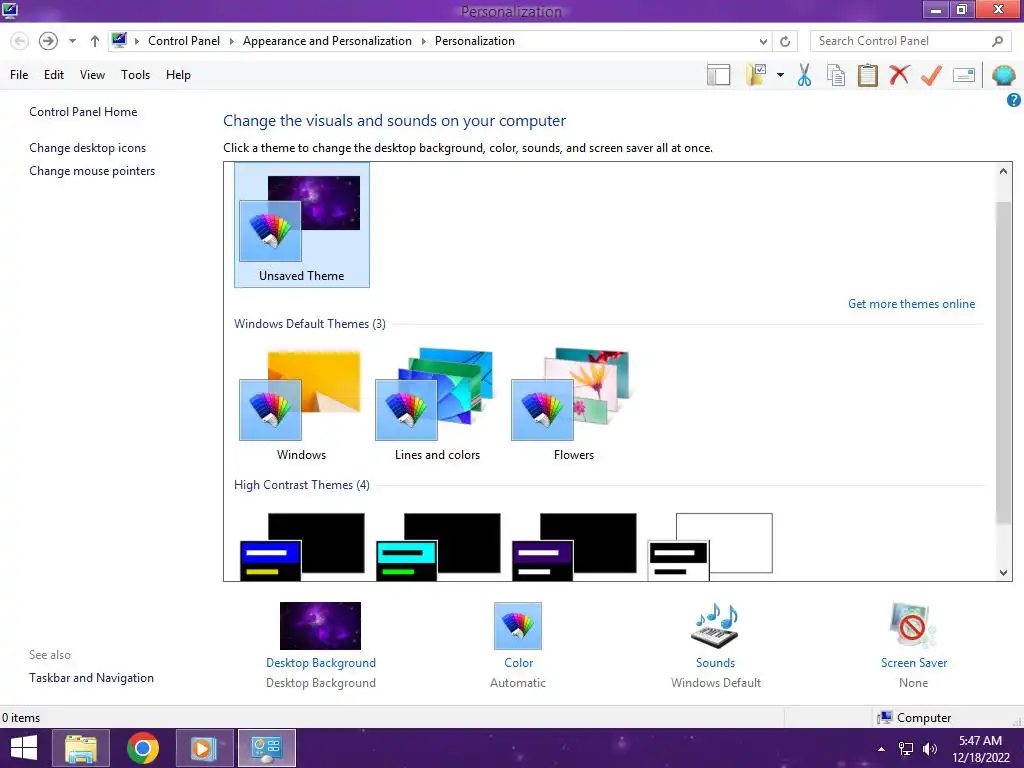
Task: Click the Back navigation arrow
Action: click(x=20, y=41)
